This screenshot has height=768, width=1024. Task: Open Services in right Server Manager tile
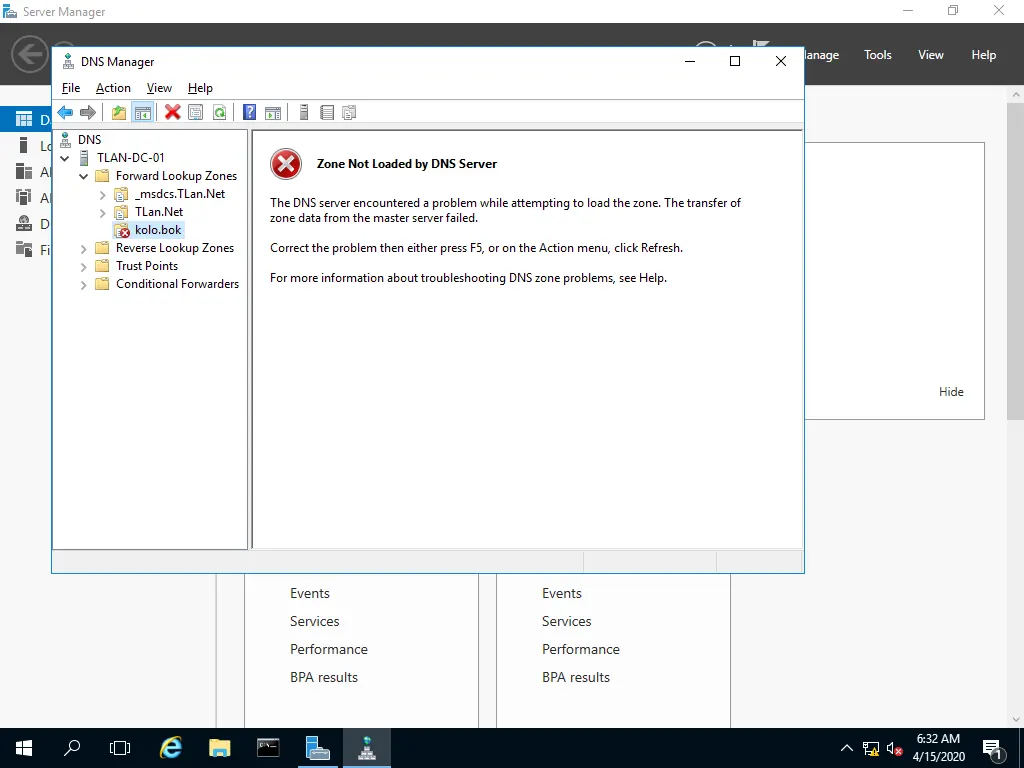[566, 621]
